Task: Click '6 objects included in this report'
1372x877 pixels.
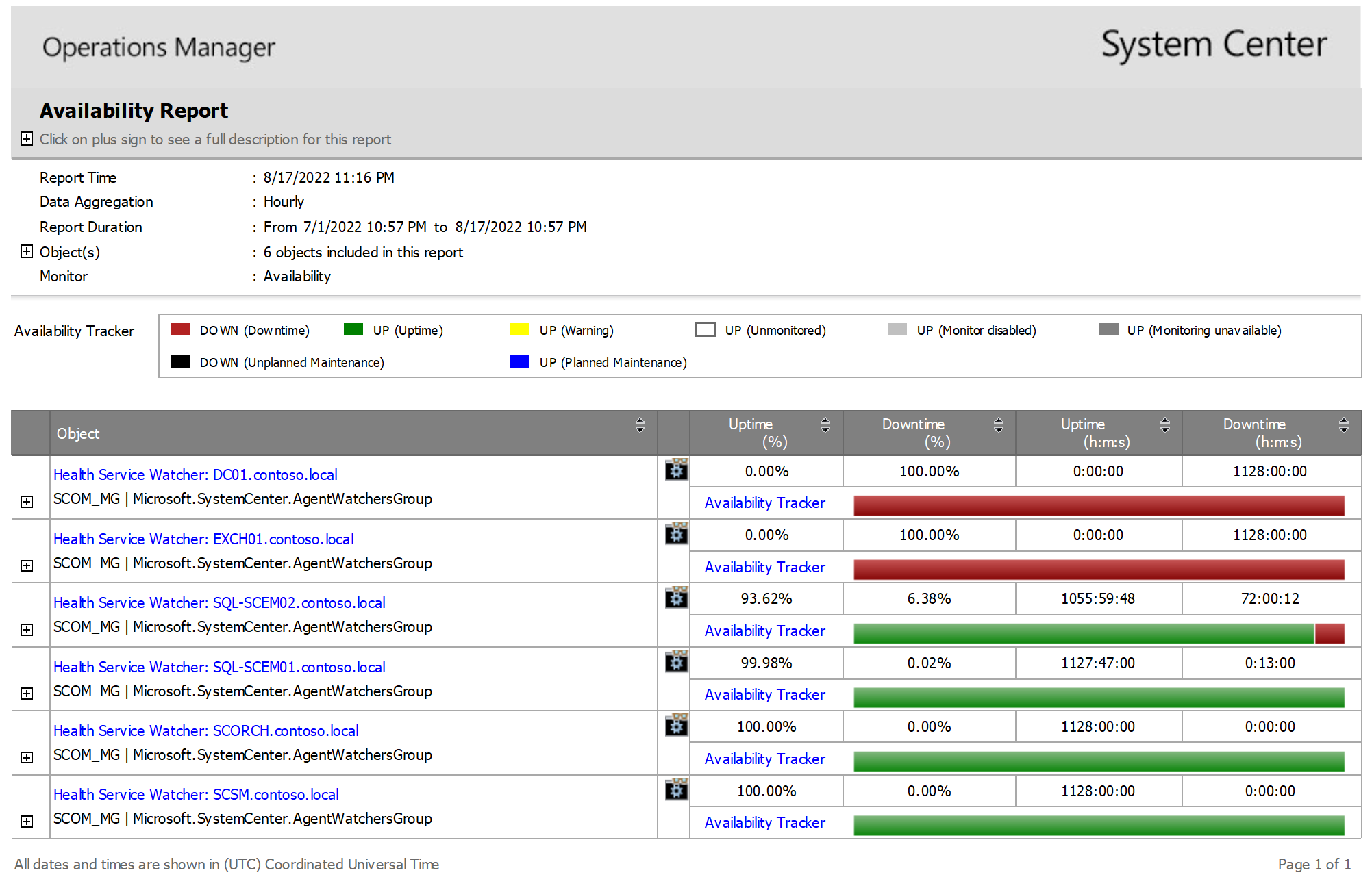Action: point(363,252)
